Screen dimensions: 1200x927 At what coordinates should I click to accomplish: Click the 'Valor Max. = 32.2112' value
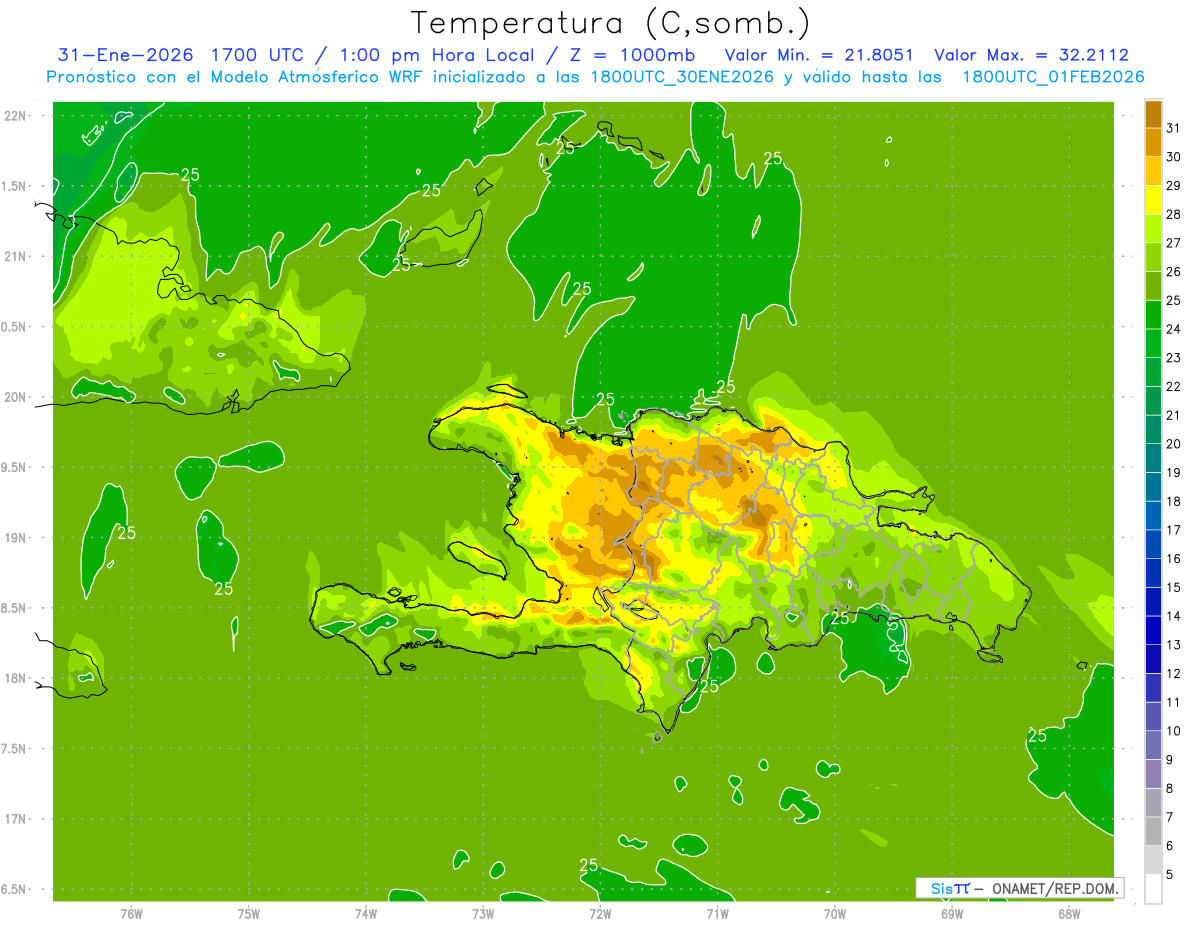[x=1032, y=55]
